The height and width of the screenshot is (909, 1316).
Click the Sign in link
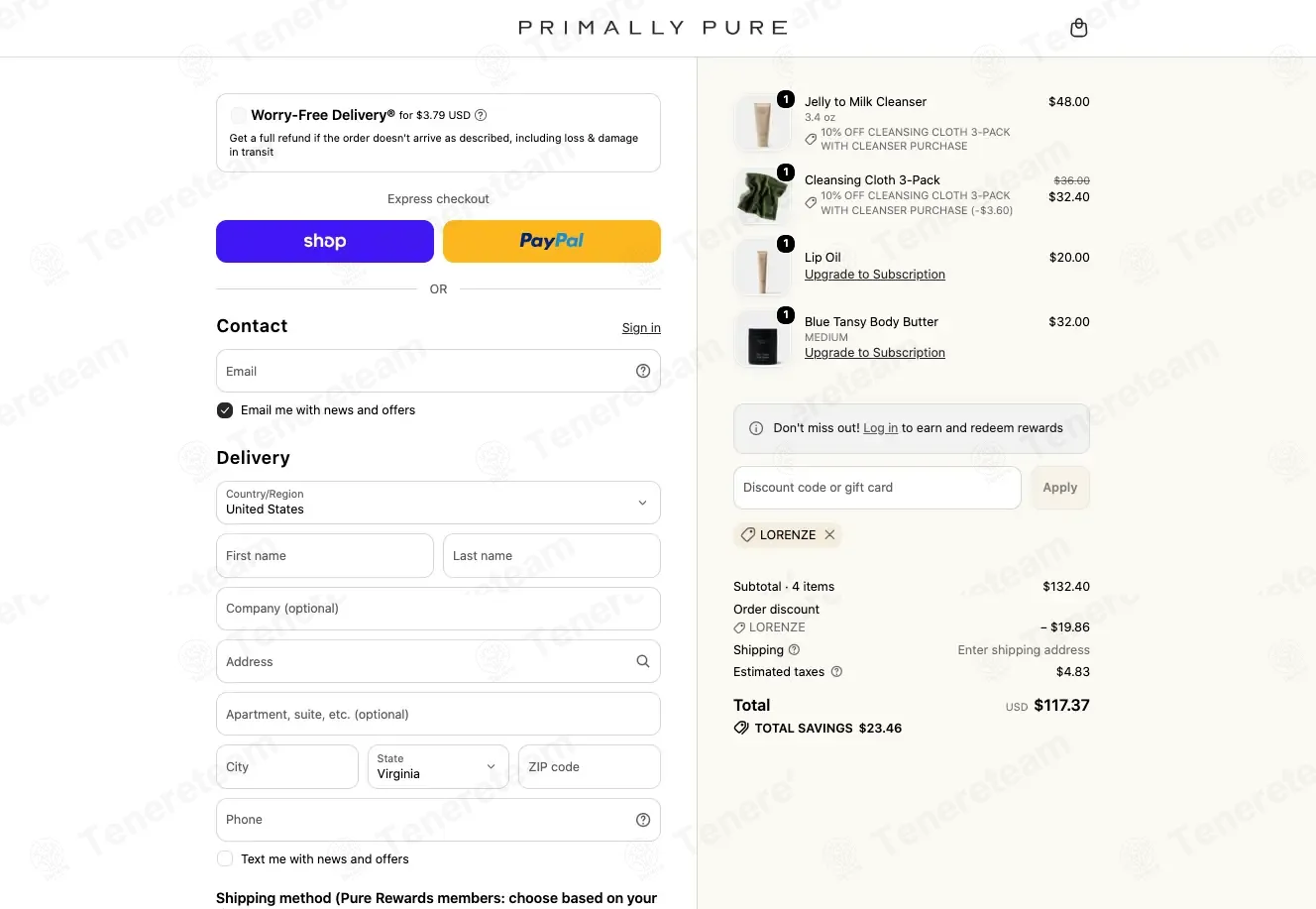[641, 328]
